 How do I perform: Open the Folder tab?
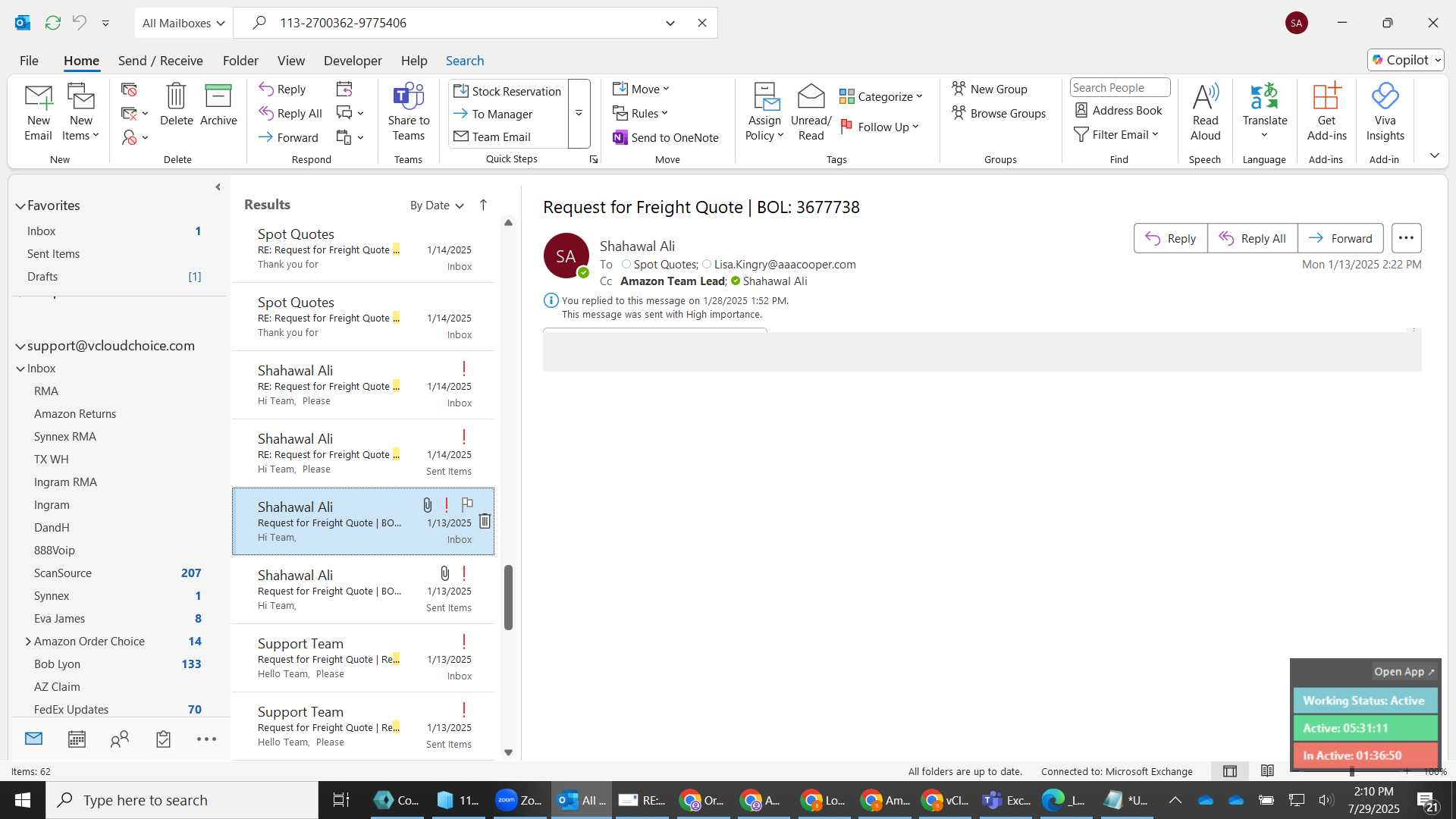click(x=240, y=61)
